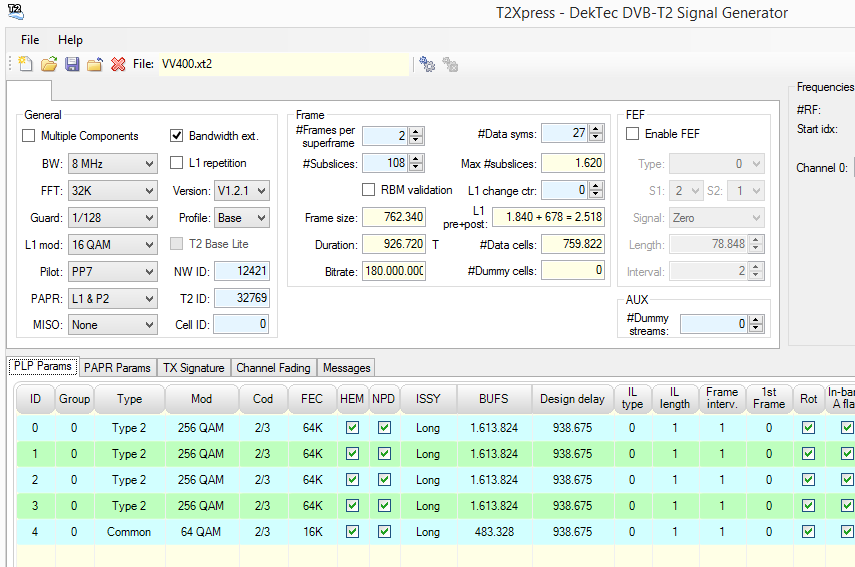855x567 pixels.
Task: Open the FFT 32K dropdown
Action: (x=113, y=191)
